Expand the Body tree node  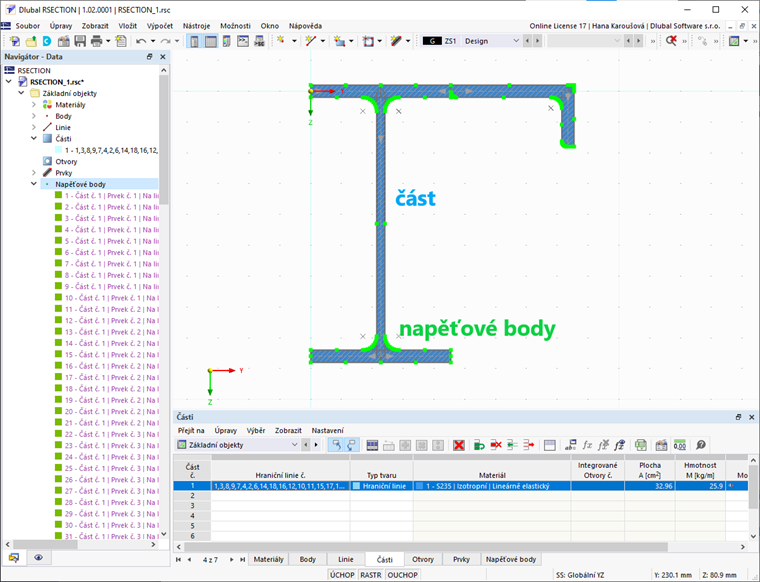pos(34,116)
